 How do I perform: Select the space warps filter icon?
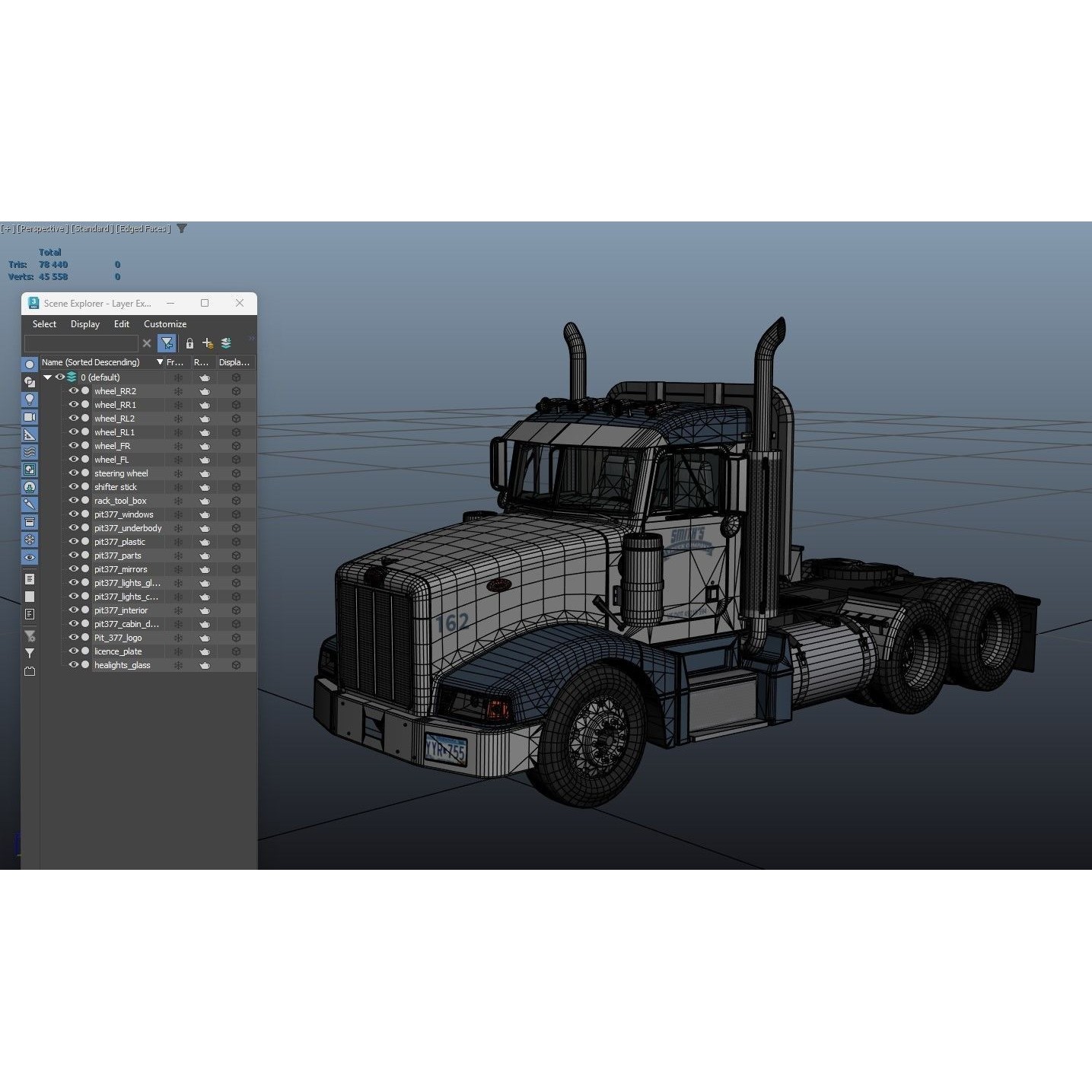(x=29, y=452)
